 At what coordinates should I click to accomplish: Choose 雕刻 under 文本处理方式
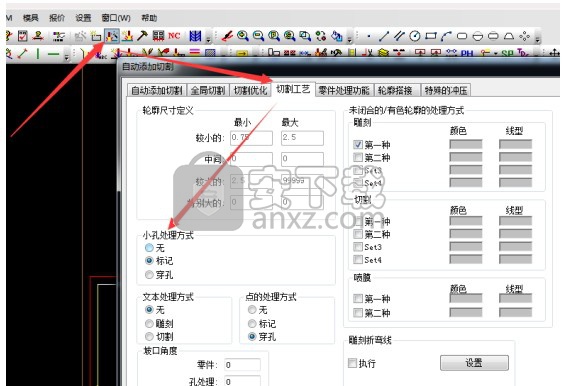[x=149, y=324]
